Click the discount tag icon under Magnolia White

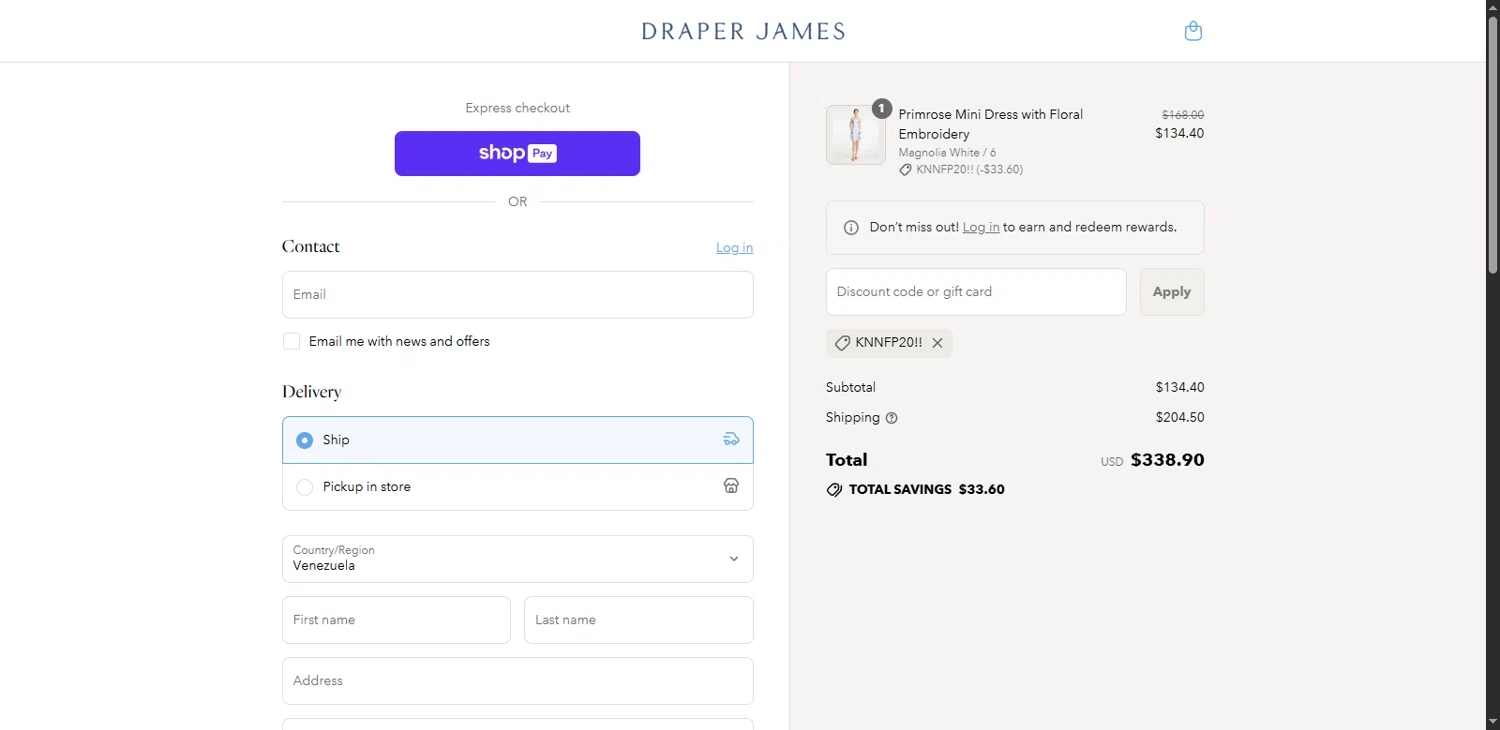pos(905,170)
